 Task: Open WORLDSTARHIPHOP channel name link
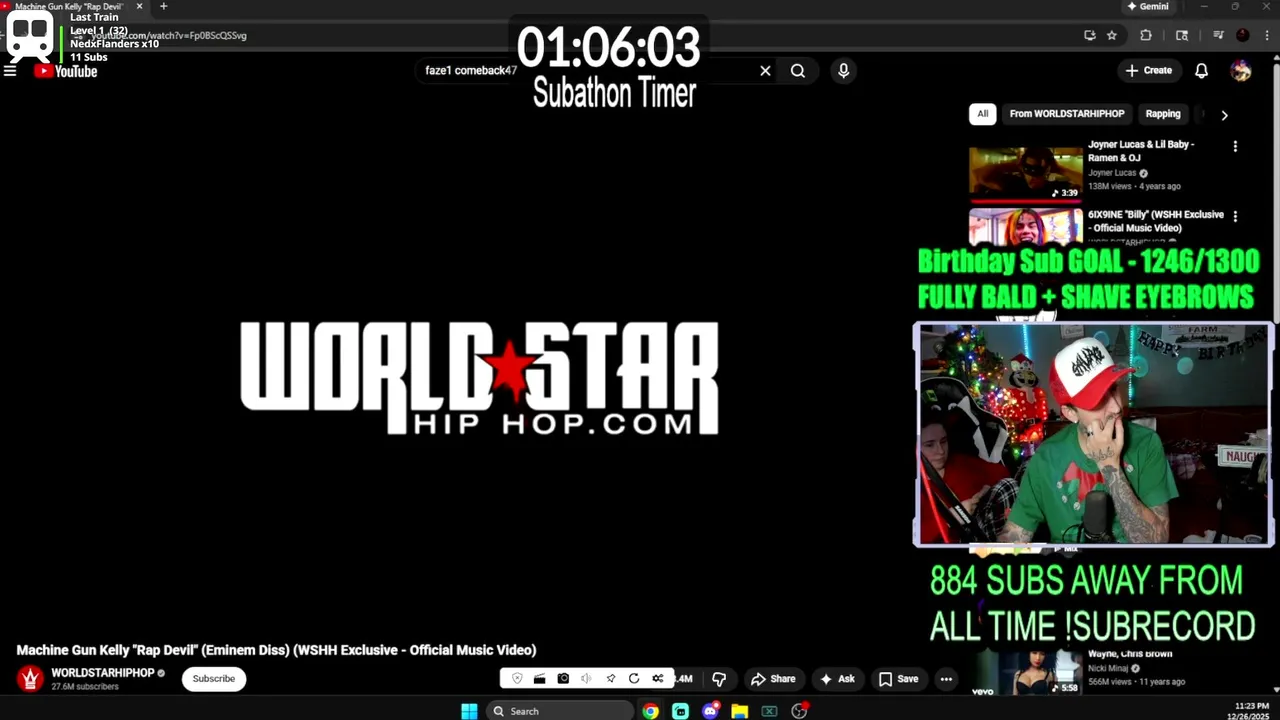[x=103, y=673]
